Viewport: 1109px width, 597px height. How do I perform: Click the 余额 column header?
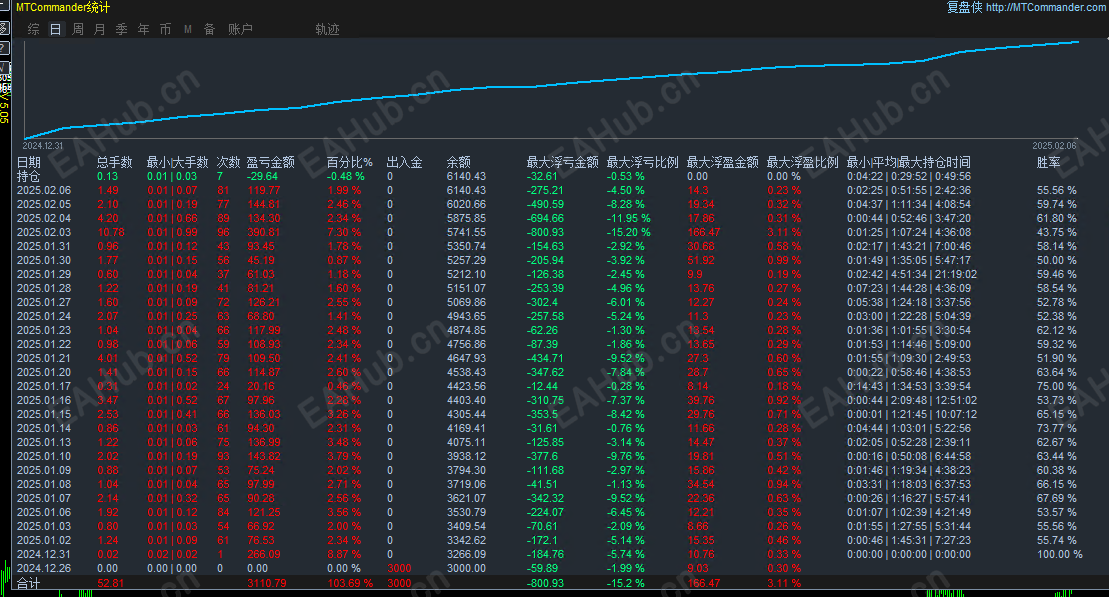pos(459,162)
